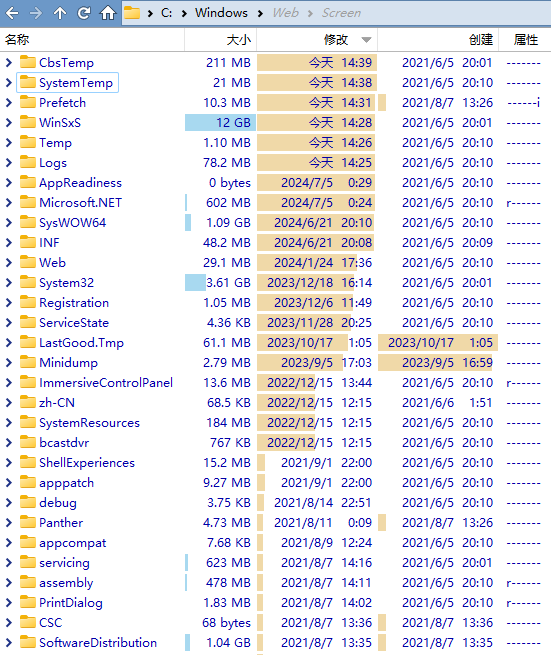Jump to Screen breadcrumb segment
This screenshot has width=551, height=655.
[x=341, y=13]
